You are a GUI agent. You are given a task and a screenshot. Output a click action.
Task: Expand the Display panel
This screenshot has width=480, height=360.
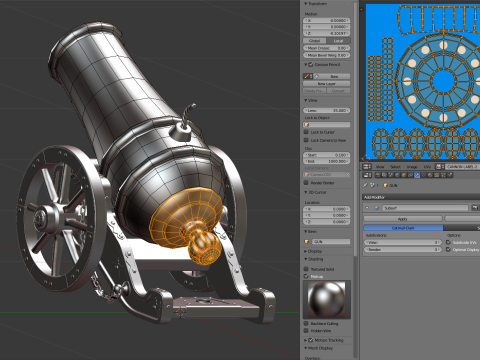click(x=306, y=251)
